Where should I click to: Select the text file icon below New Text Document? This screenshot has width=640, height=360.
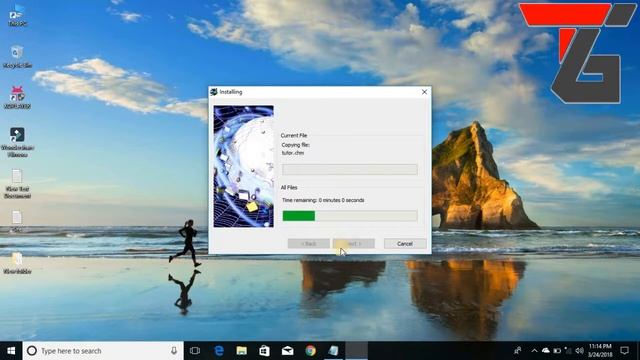(x=17, y=221)
